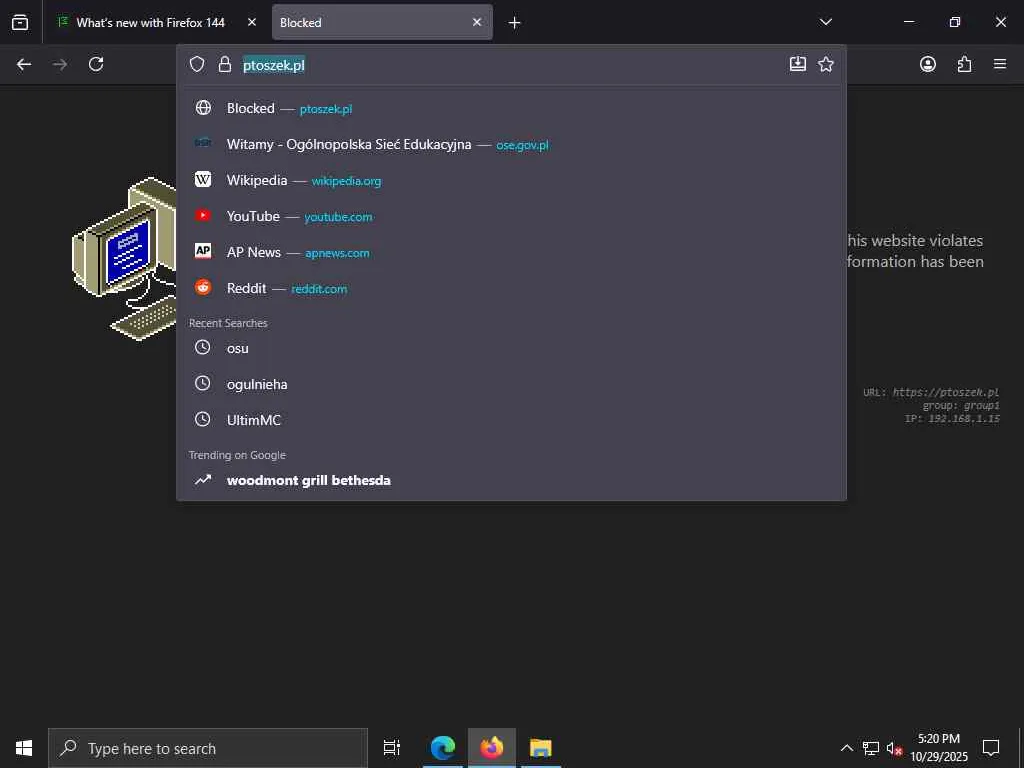The height and width of the screenshot is (768, 1024).
Task: Click the clock icon beside 'UltimMC'
Action: coord(203,419)
